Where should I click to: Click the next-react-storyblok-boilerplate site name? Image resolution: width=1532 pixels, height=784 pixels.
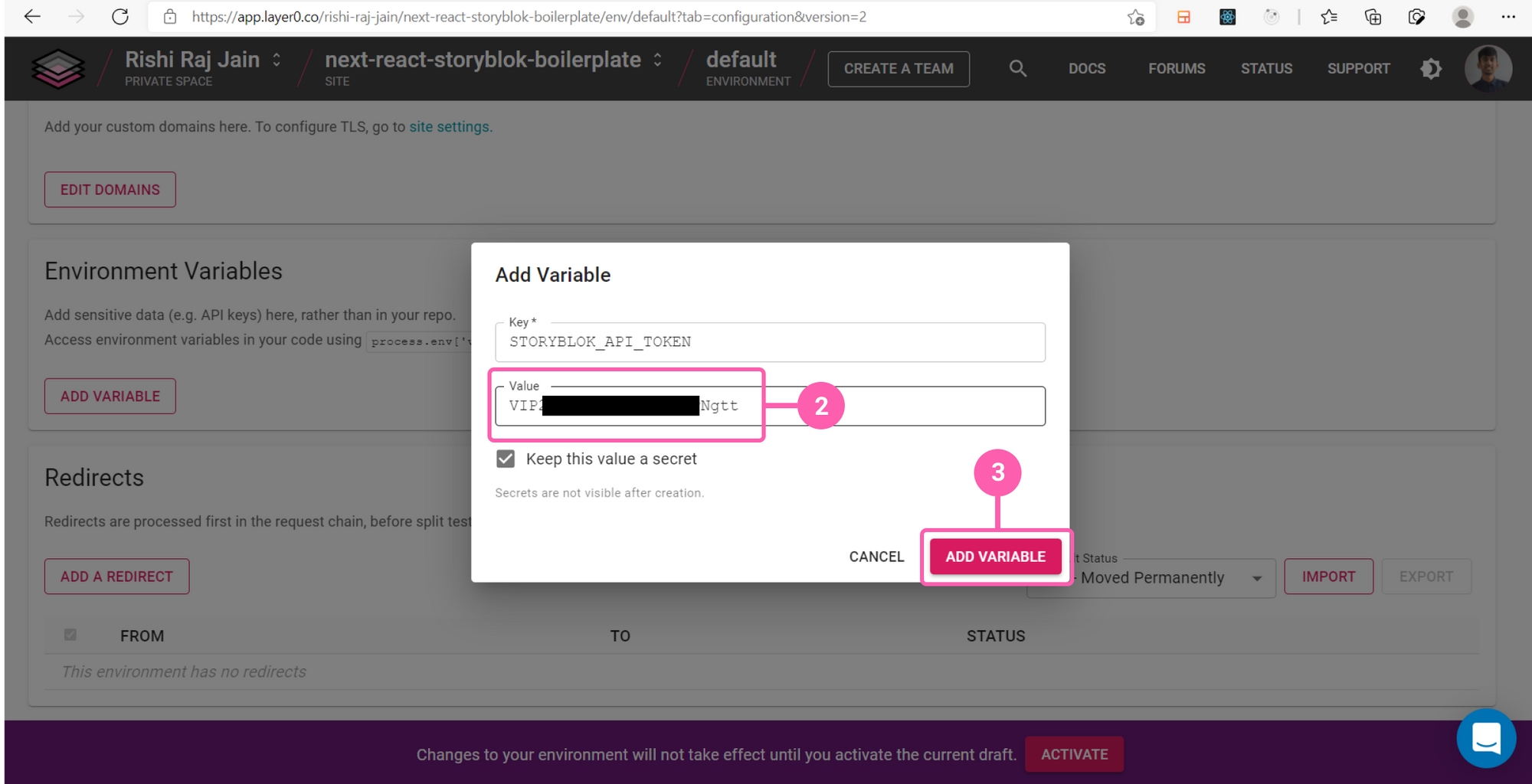coord(483,60)
